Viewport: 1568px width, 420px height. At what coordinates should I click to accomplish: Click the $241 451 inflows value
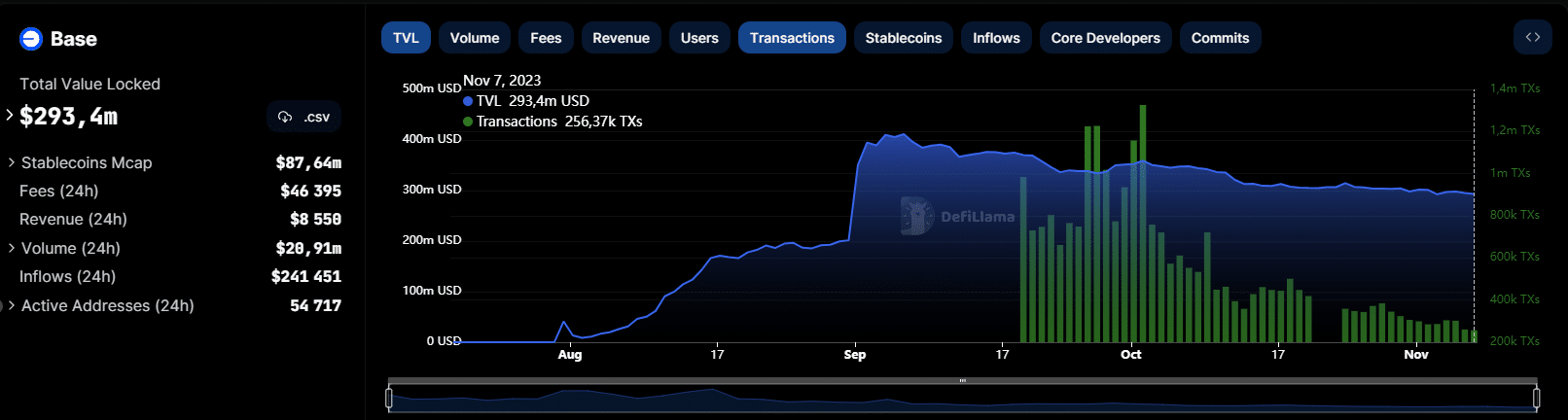[306, 276]
